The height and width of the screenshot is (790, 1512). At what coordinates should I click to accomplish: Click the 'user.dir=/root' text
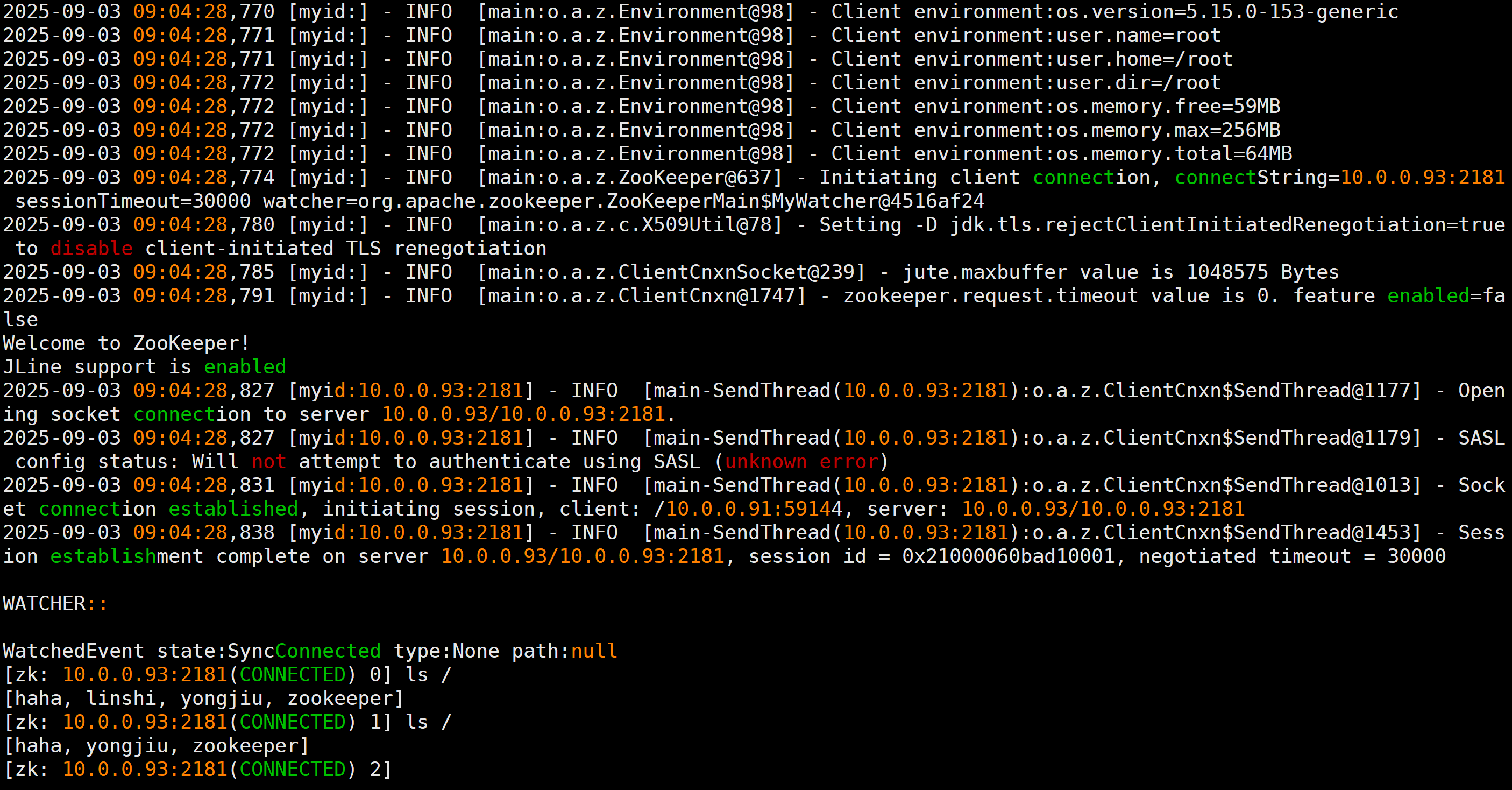pos(1139,83)
